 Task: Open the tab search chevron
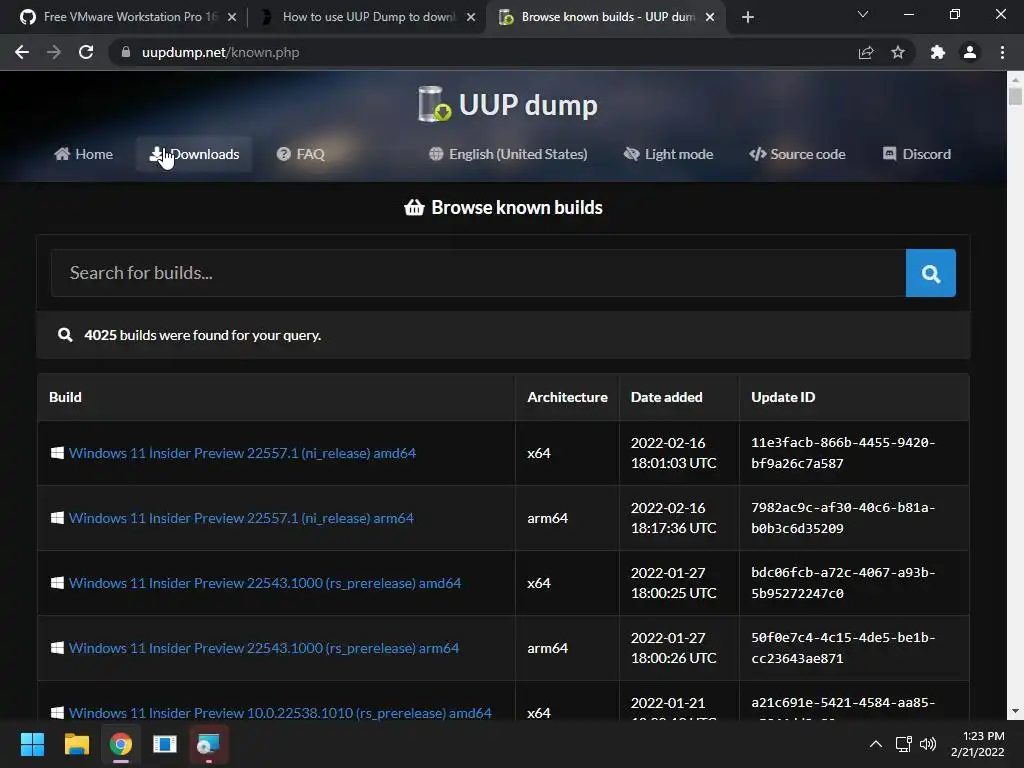point(863,14)
